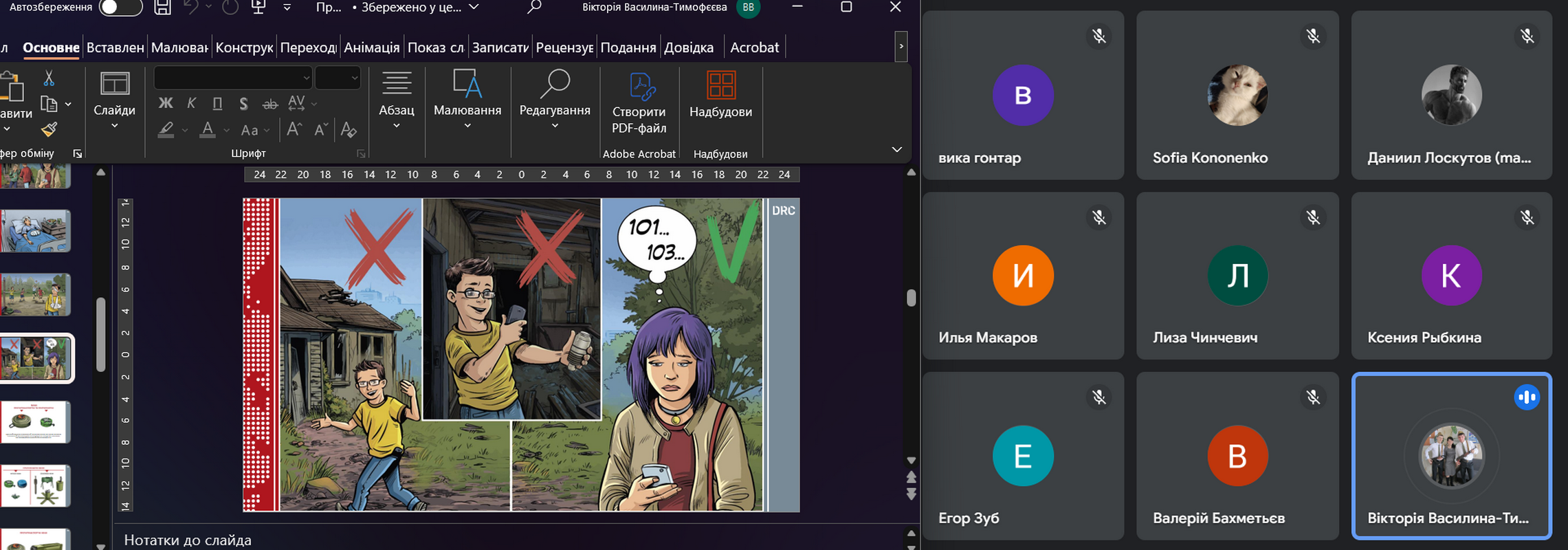Click the search magnifier in title bar
The height and width of the screenshot is (550, 1568).
pyautogui.click(x=534, y=8)
